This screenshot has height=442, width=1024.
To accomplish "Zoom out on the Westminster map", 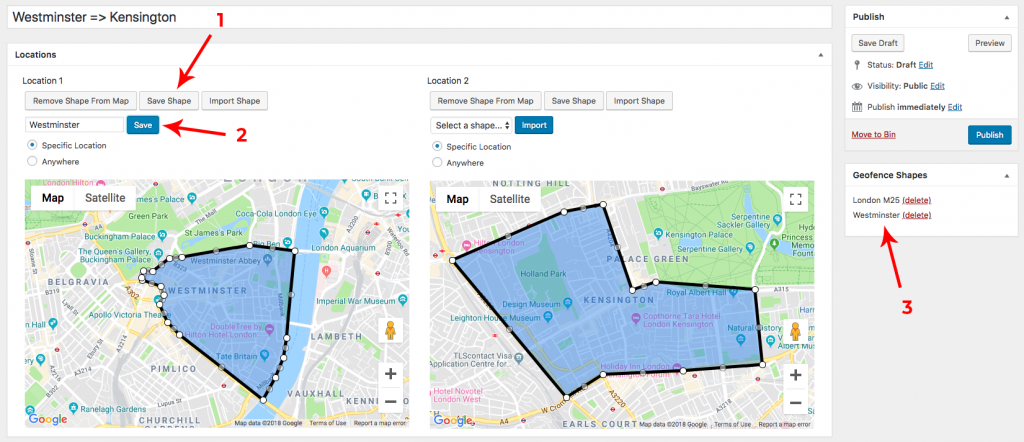I will click(391, 402).
